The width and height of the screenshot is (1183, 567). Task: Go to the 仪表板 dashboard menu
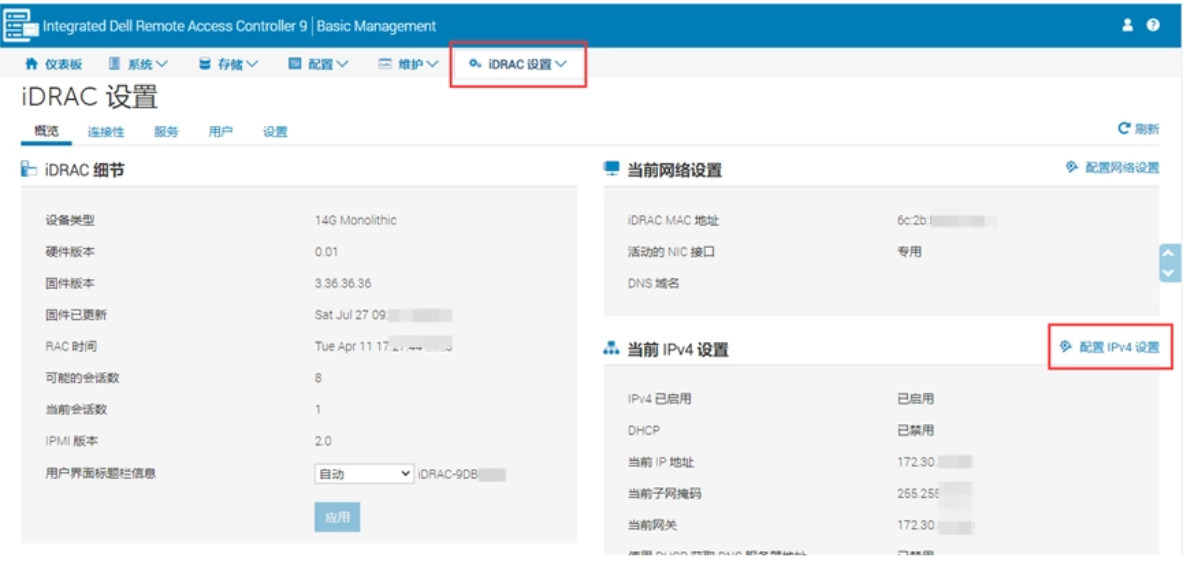pos(54,64)
